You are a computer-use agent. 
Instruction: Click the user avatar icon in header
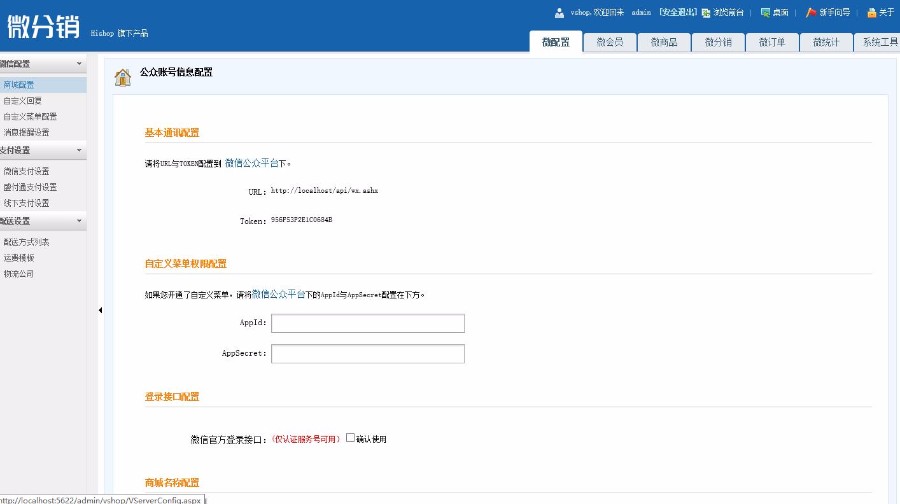[x=559, y=13]
